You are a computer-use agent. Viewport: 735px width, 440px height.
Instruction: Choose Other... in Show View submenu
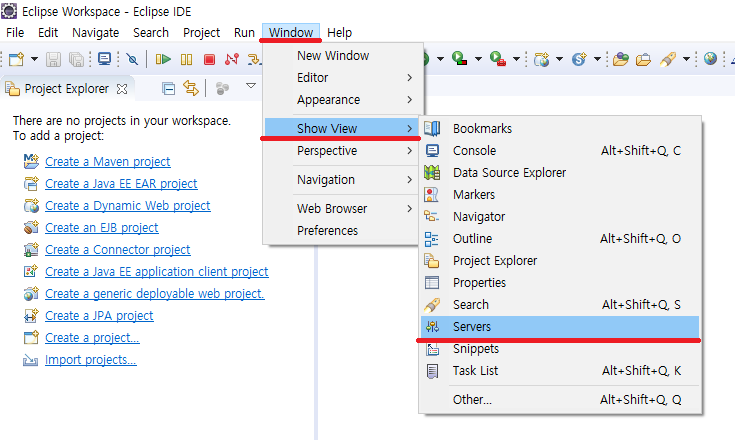tap(560, 400)
